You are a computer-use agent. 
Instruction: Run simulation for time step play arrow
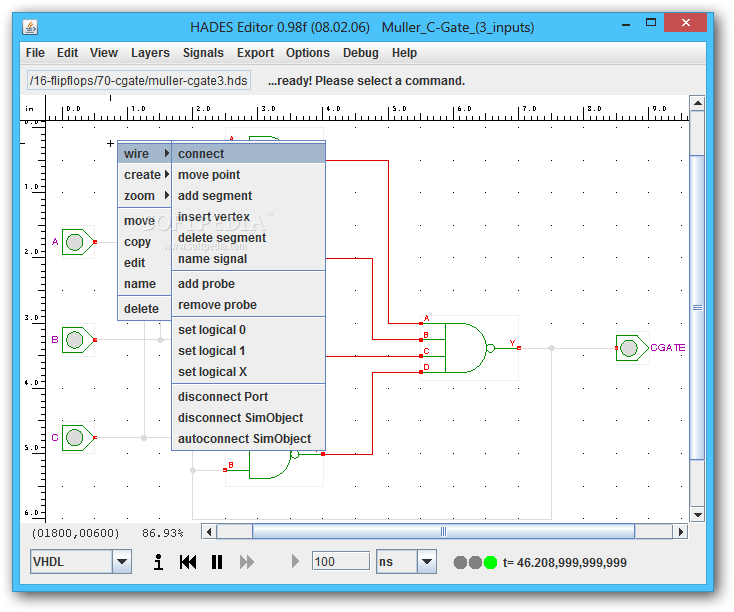click(295, 561)
